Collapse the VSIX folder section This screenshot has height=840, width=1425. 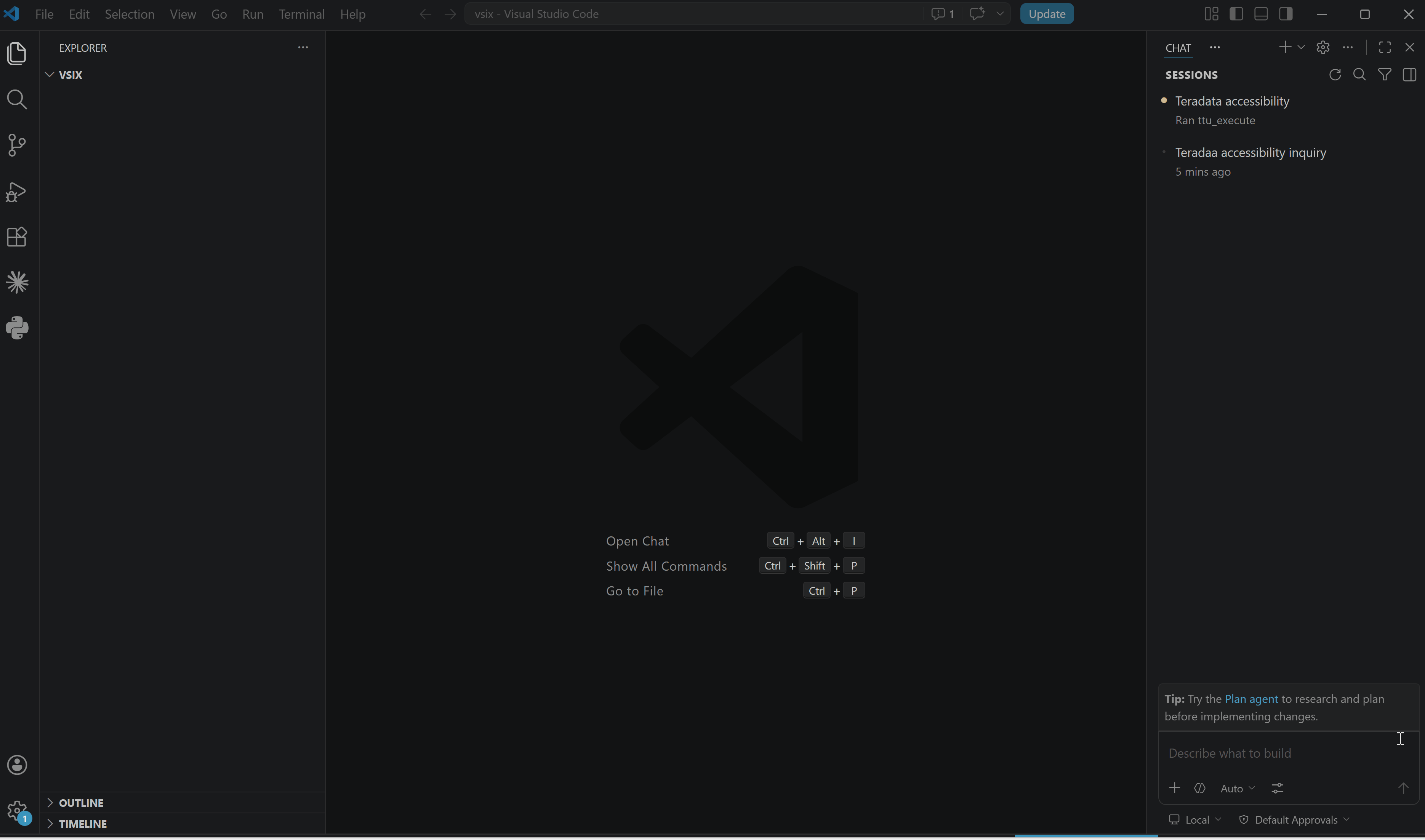click(182, 75)
